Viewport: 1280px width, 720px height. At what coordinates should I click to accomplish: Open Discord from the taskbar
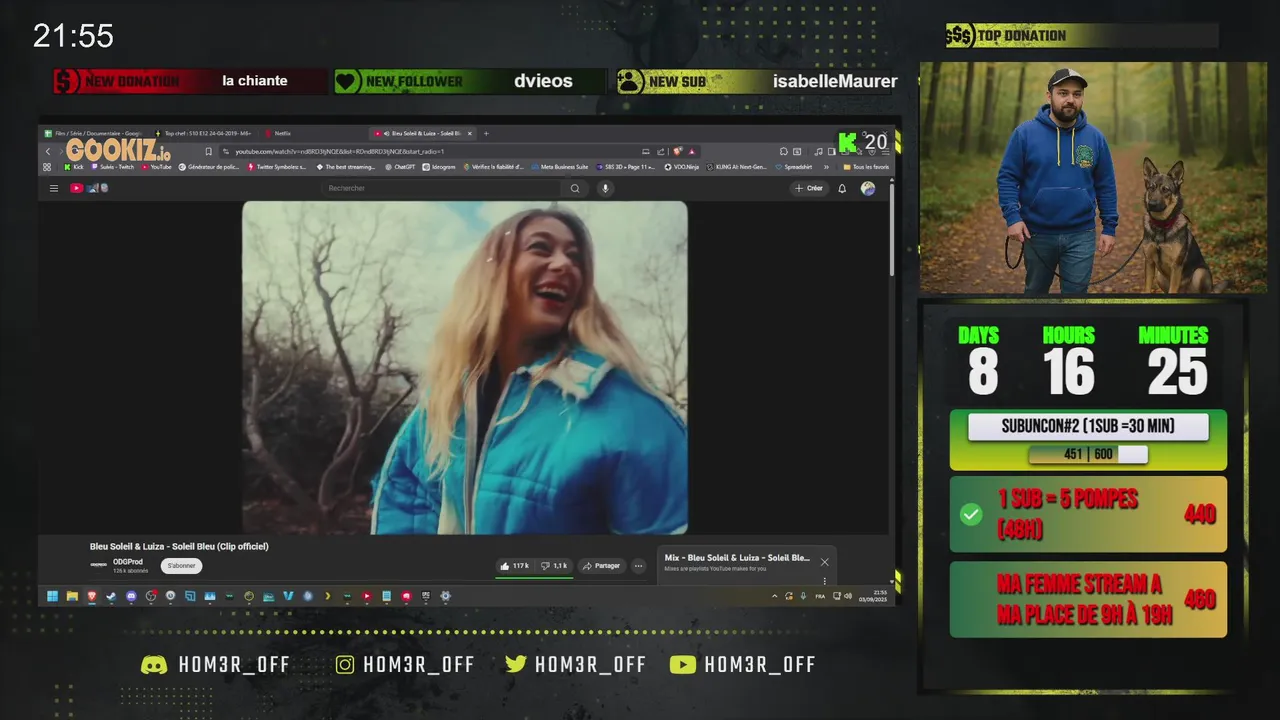131,596
